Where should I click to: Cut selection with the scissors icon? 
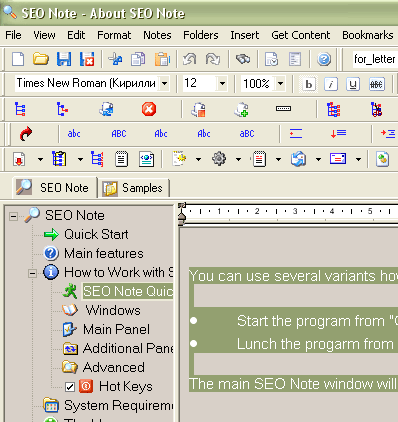tap(115, 60)
